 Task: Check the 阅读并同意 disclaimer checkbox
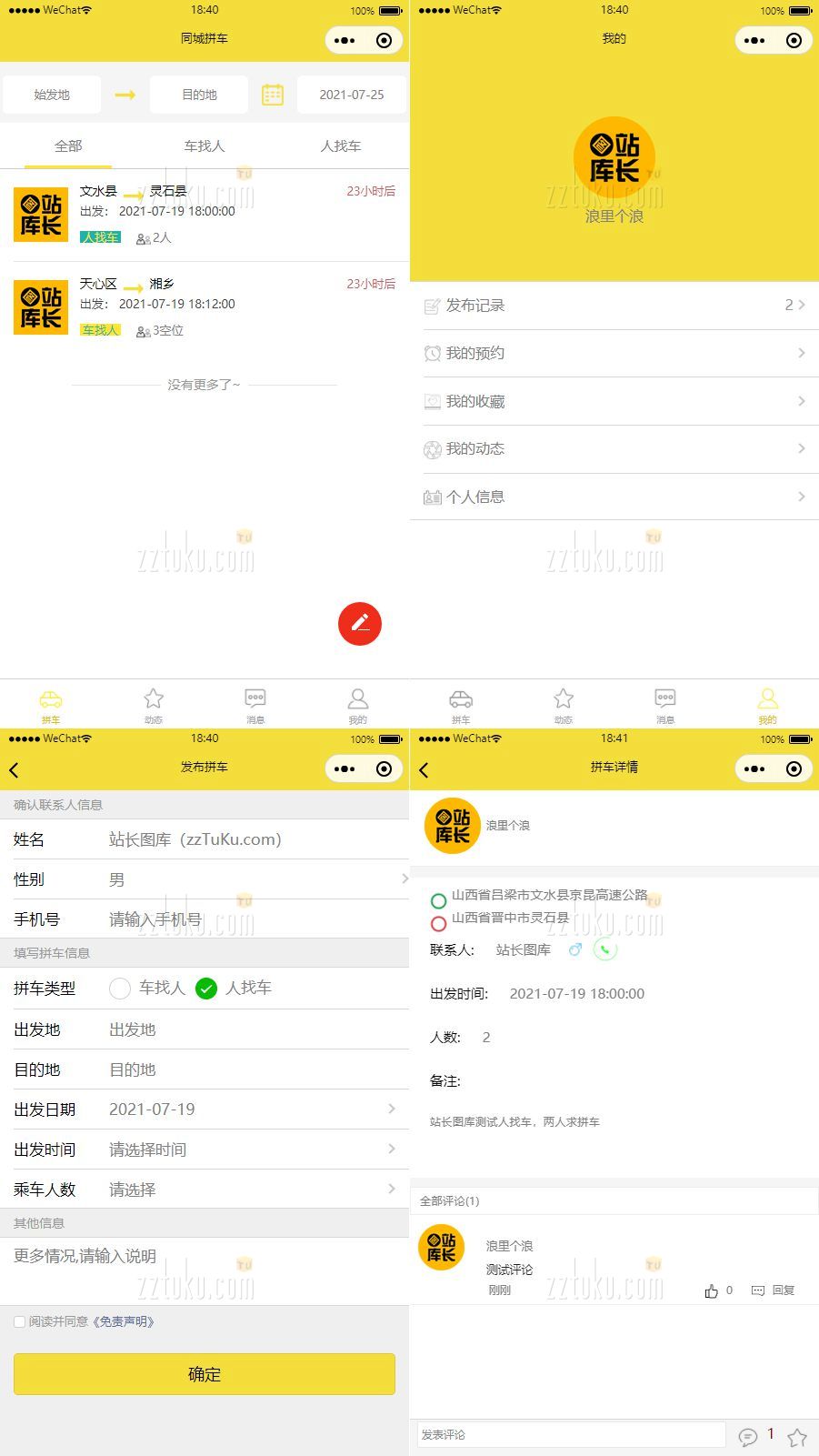tap(19, 1321)
